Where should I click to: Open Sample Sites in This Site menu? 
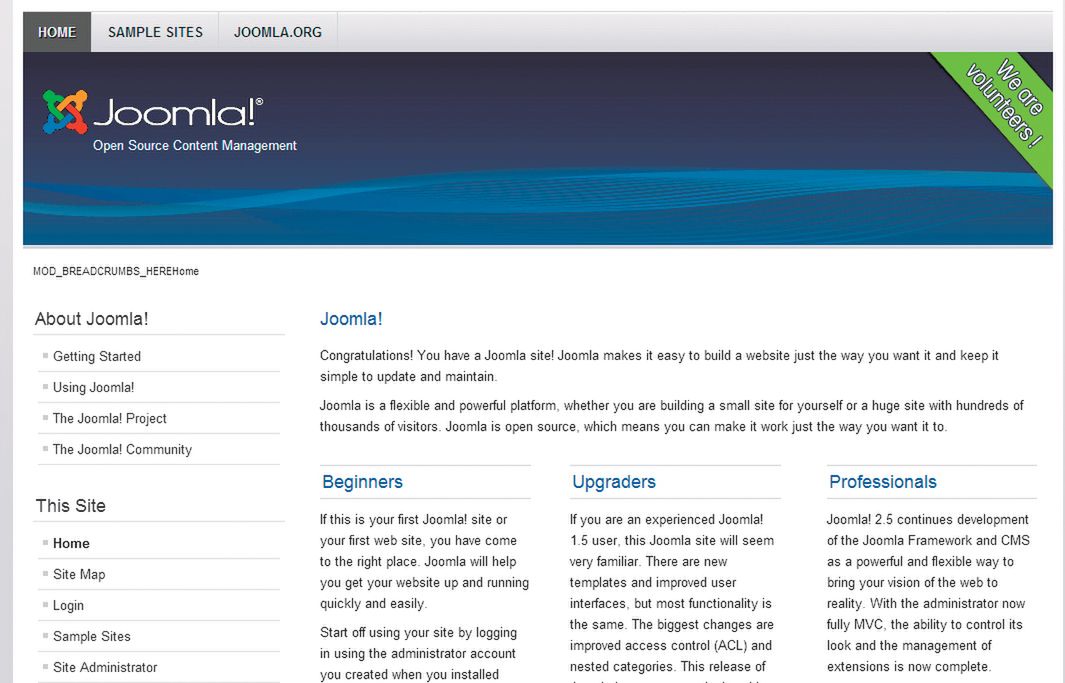91,636
